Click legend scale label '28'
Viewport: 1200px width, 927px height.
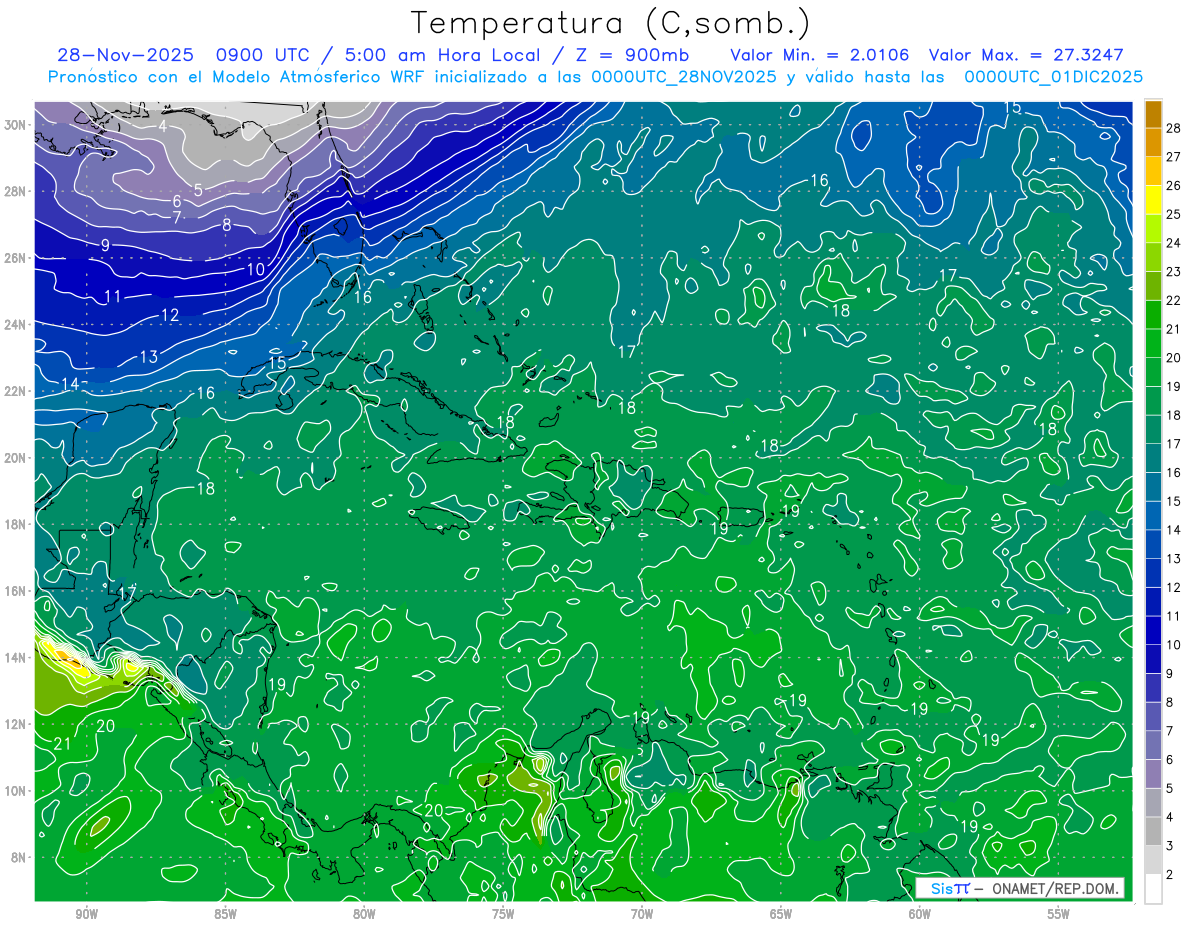[x=1174, y=128]
